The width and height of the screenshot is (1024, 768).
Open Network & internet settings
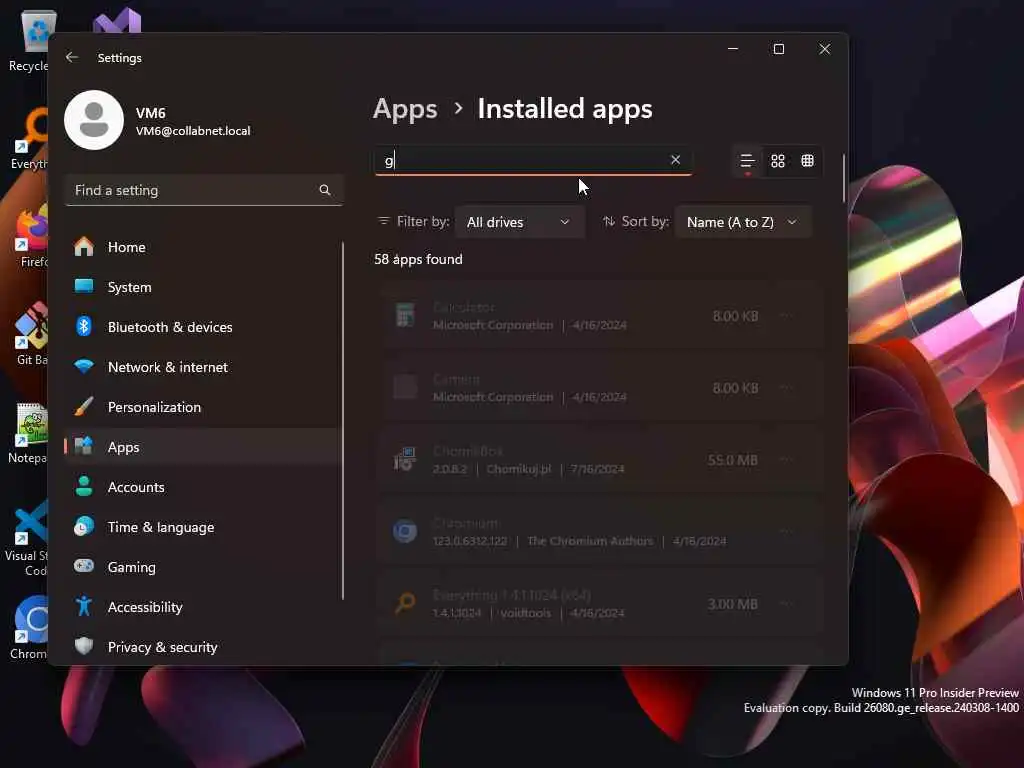202,367
